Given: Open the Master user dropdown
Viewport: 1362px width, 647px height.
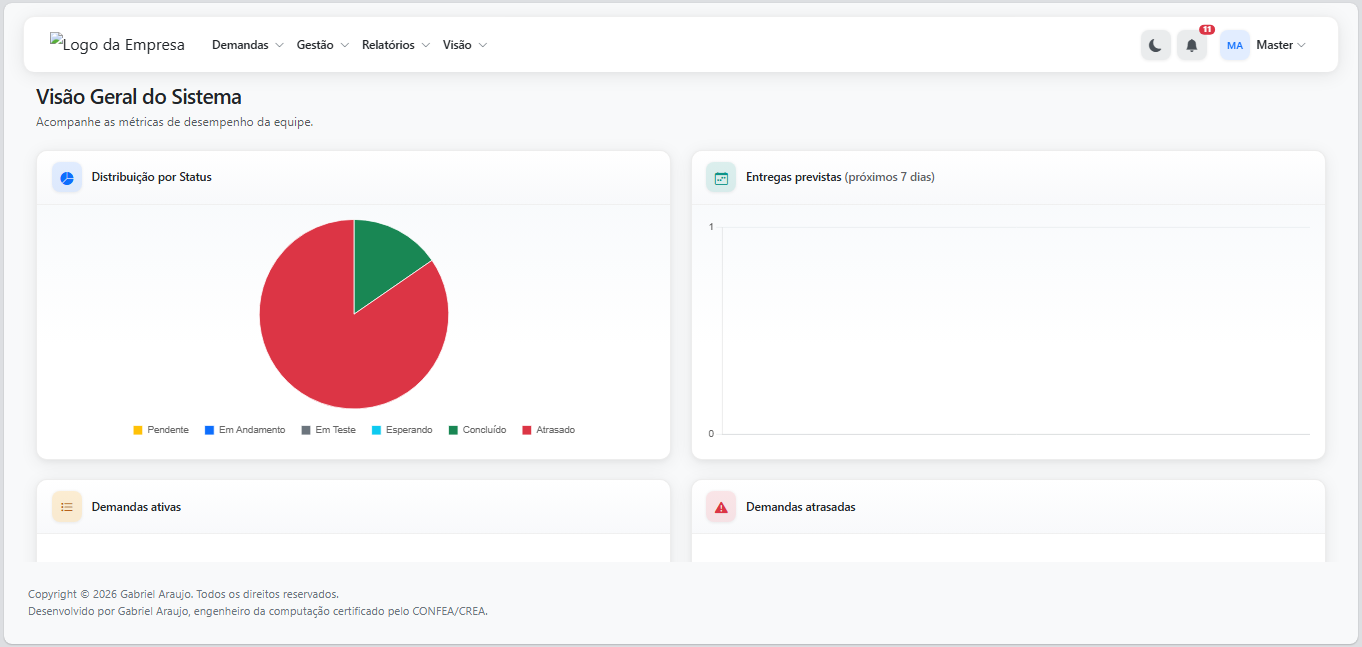Looking at the screenshot, I should (x=1281, y=45).
